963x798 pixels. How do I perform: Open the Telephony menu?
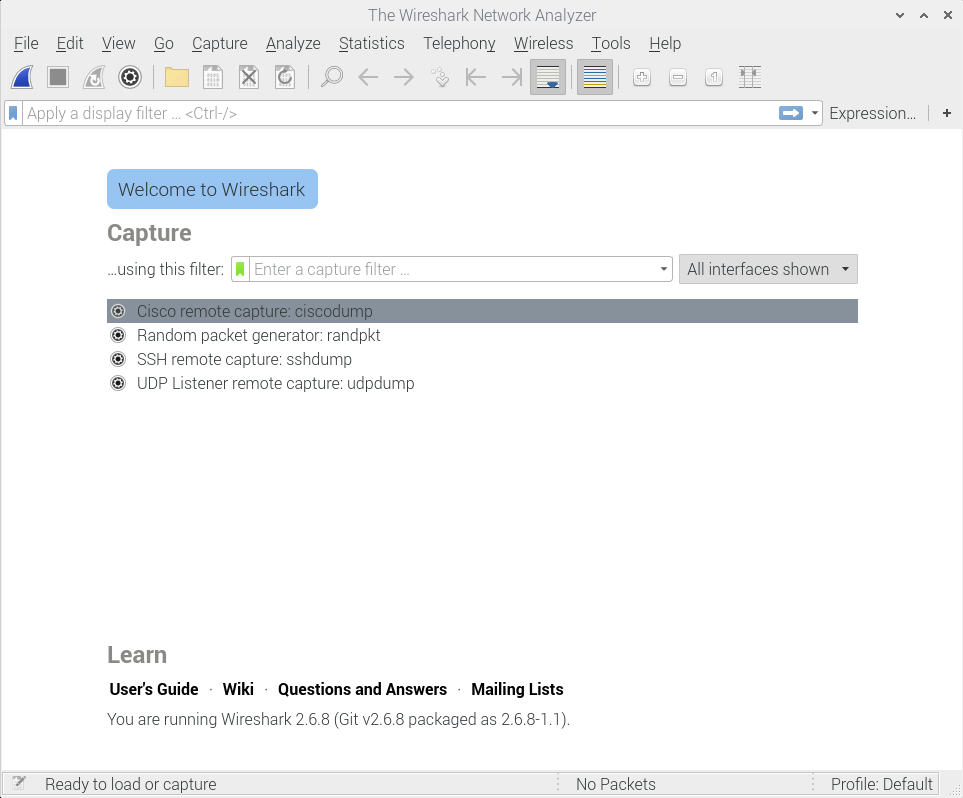(x=459, y=44)
